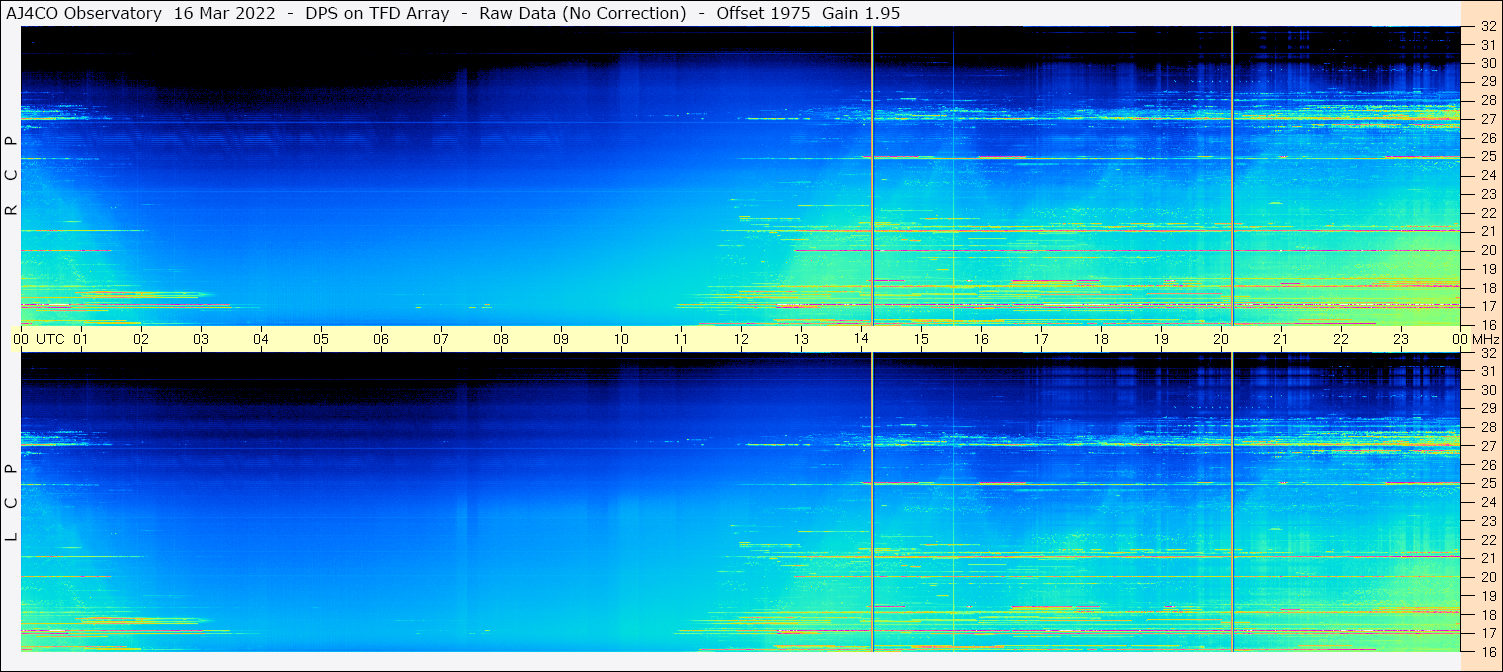Click the 'MHz' label on the time axis
Image resolution: width=1503 pixels, height=672 pixels.
[x=1484, y=339]
